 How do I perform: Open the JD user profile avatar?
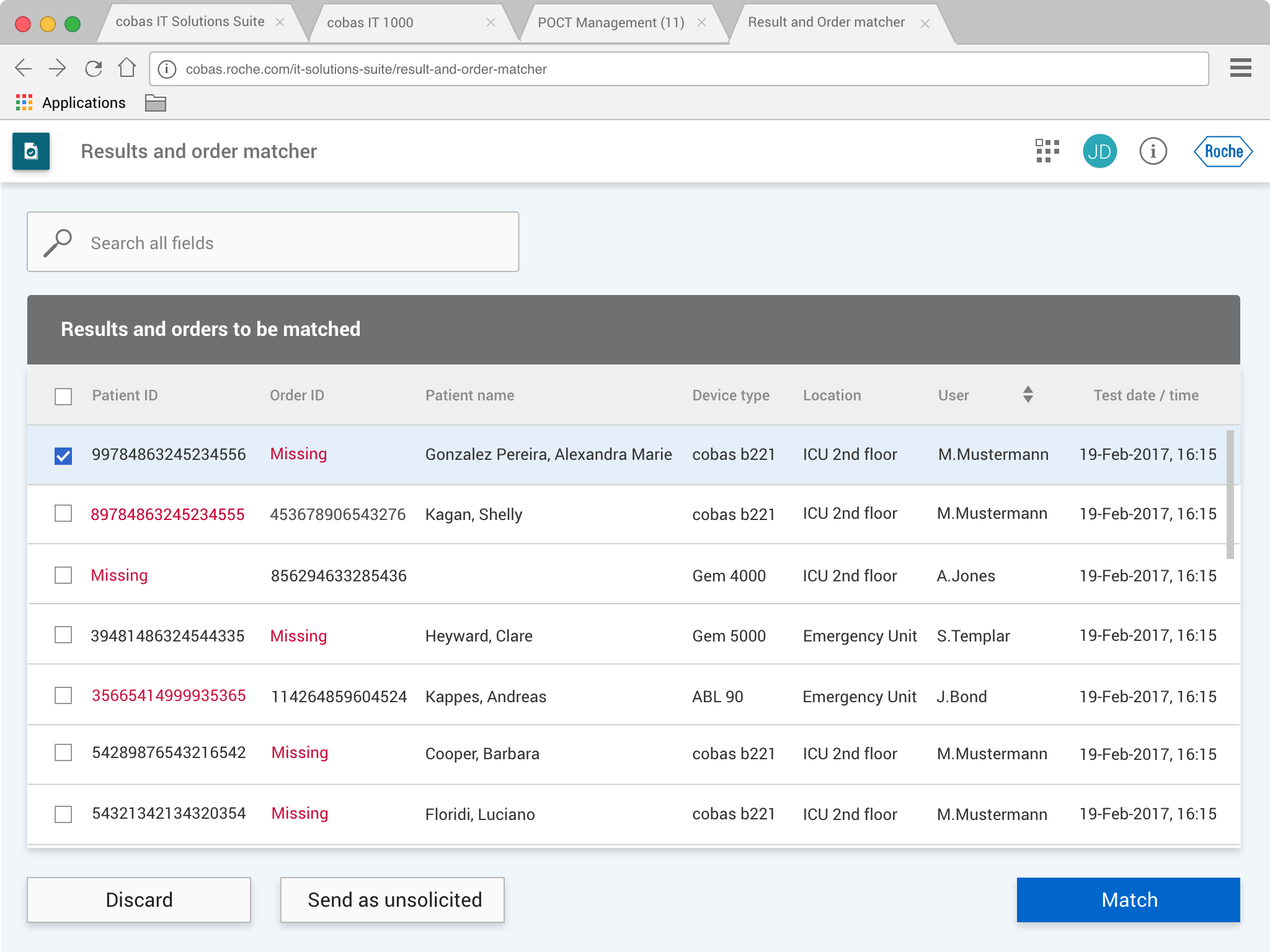[x=1099, y=151]
